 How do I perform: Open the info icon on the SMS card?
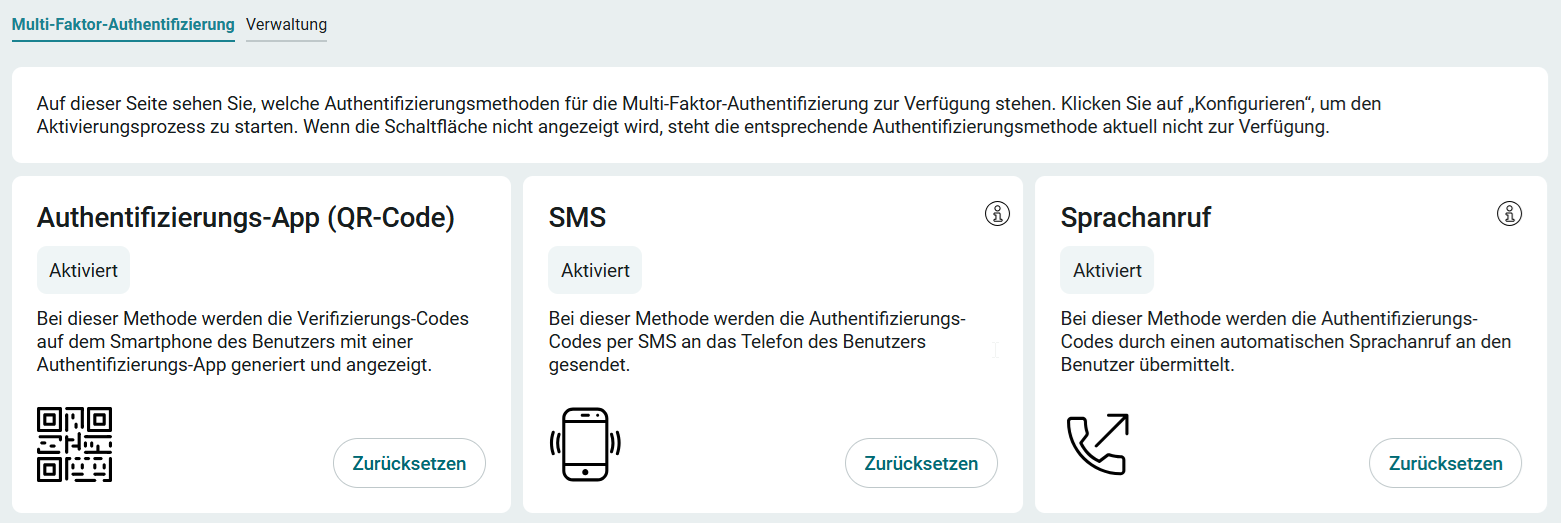[x=997, y=213]
